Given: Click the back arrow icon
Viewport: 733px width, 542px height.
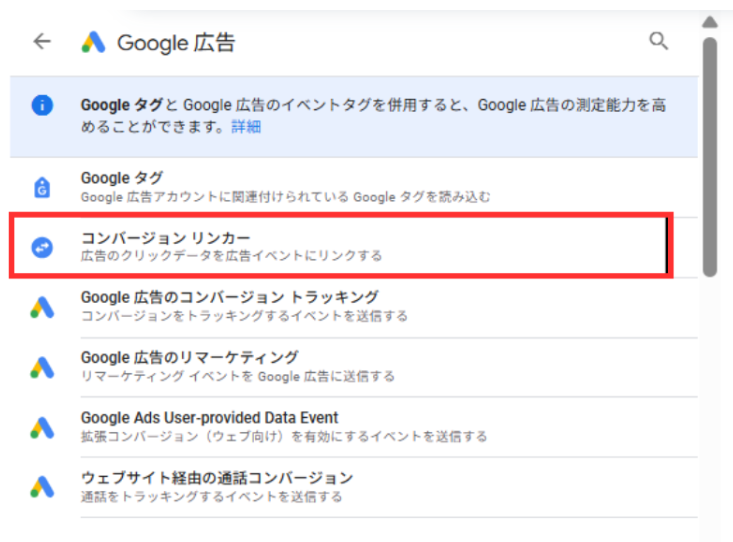Looking at the screenshot, I should coord(42,41).
